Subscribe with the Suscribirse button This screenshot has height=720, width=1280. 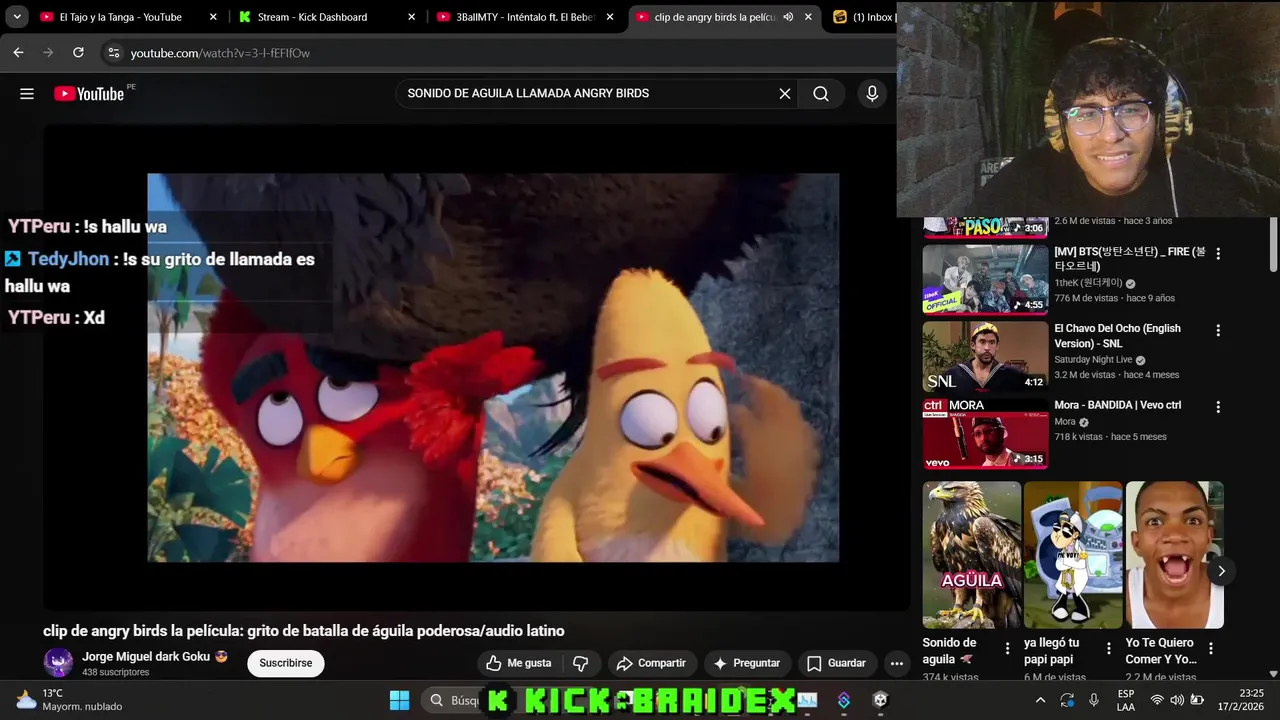(x=286, y=663)
